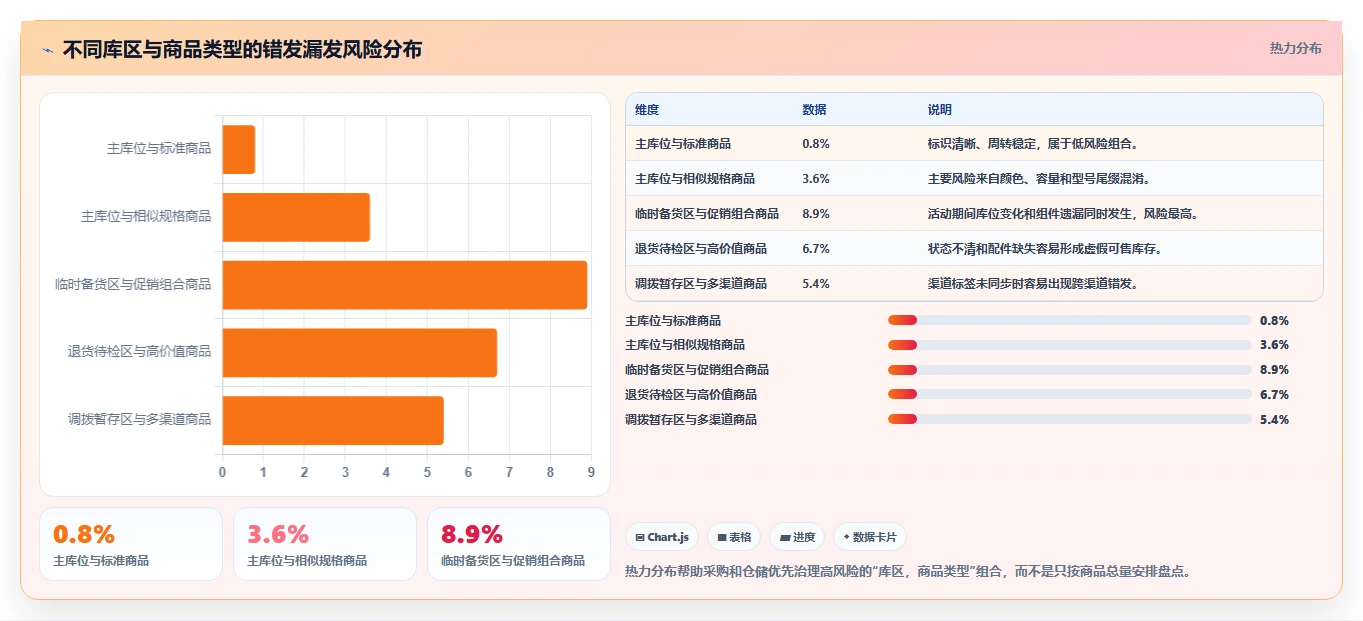Click the x-axis tick label 5

[427, 472]
